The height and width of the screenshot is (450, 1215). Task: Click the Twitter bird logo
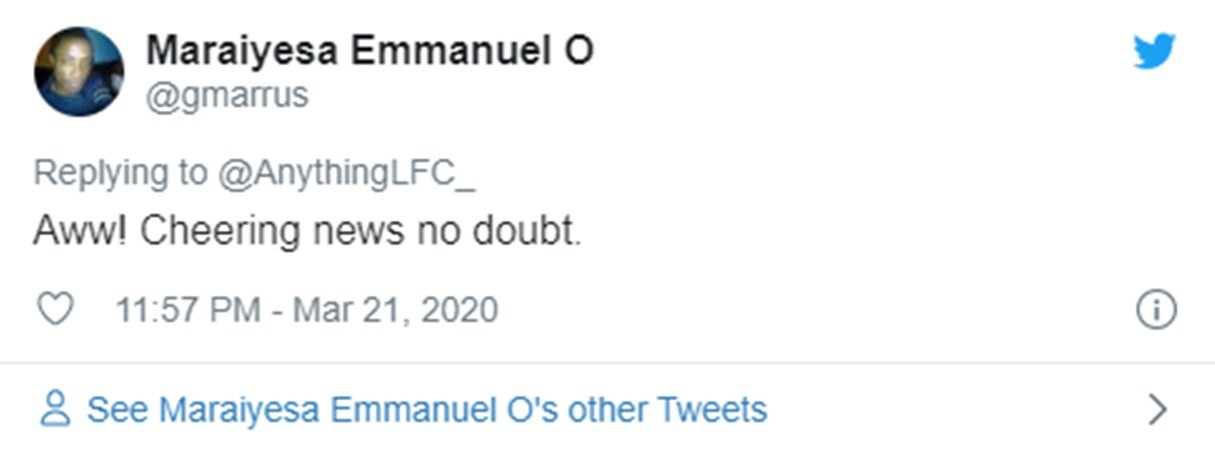coord(1155,52)
